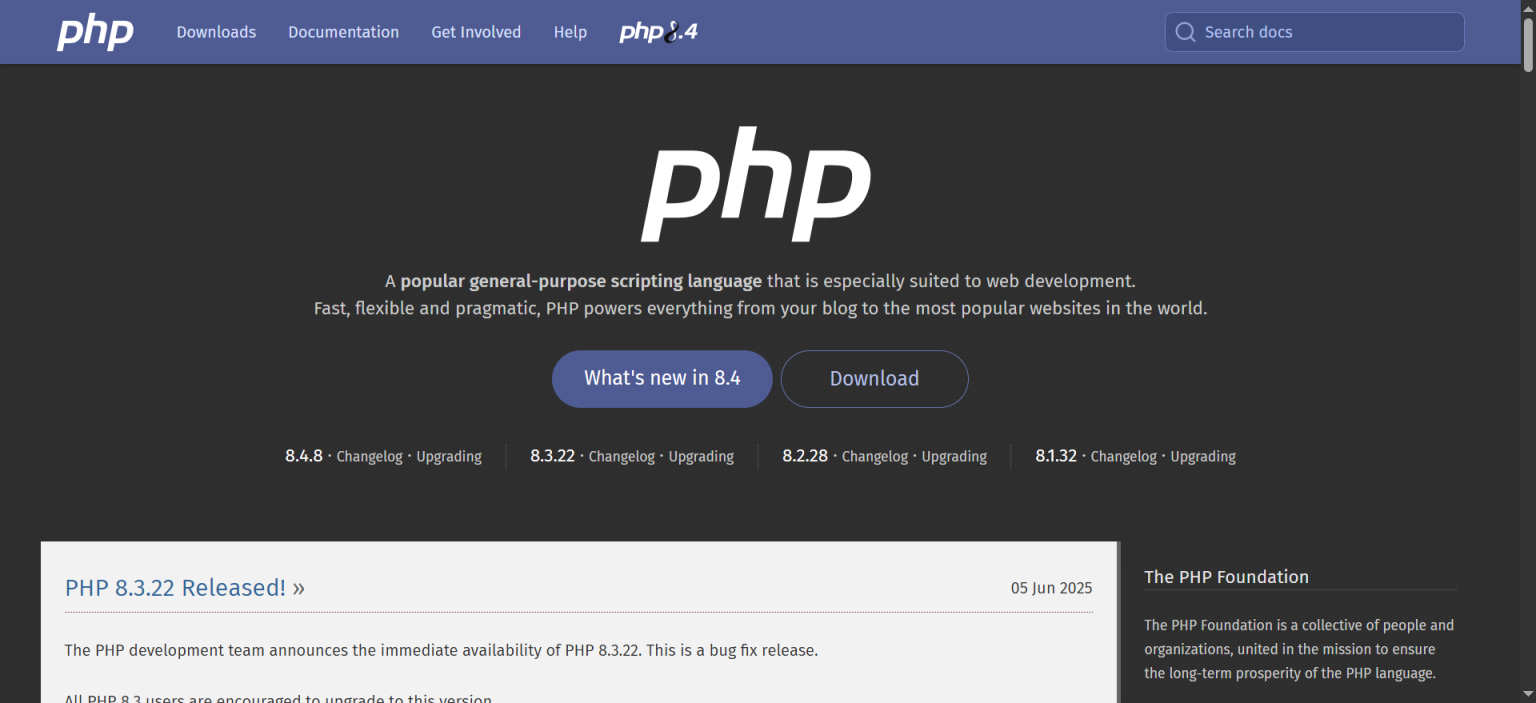Open the 8.4.8 version link

click(304, 456)
